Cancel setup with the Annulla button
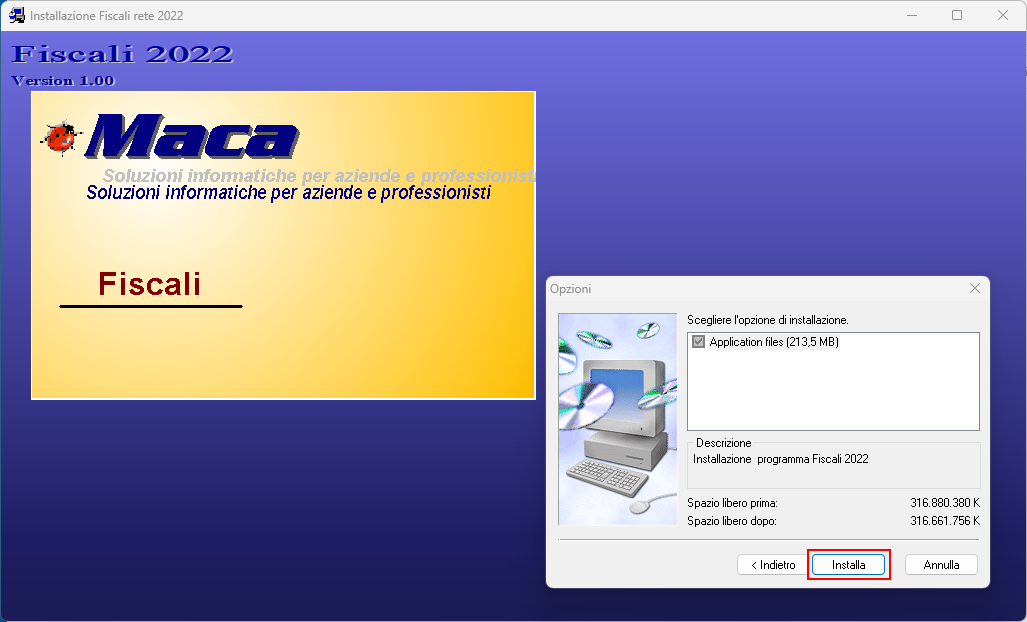Viewport: 1027px width, 622px height. 941,564
